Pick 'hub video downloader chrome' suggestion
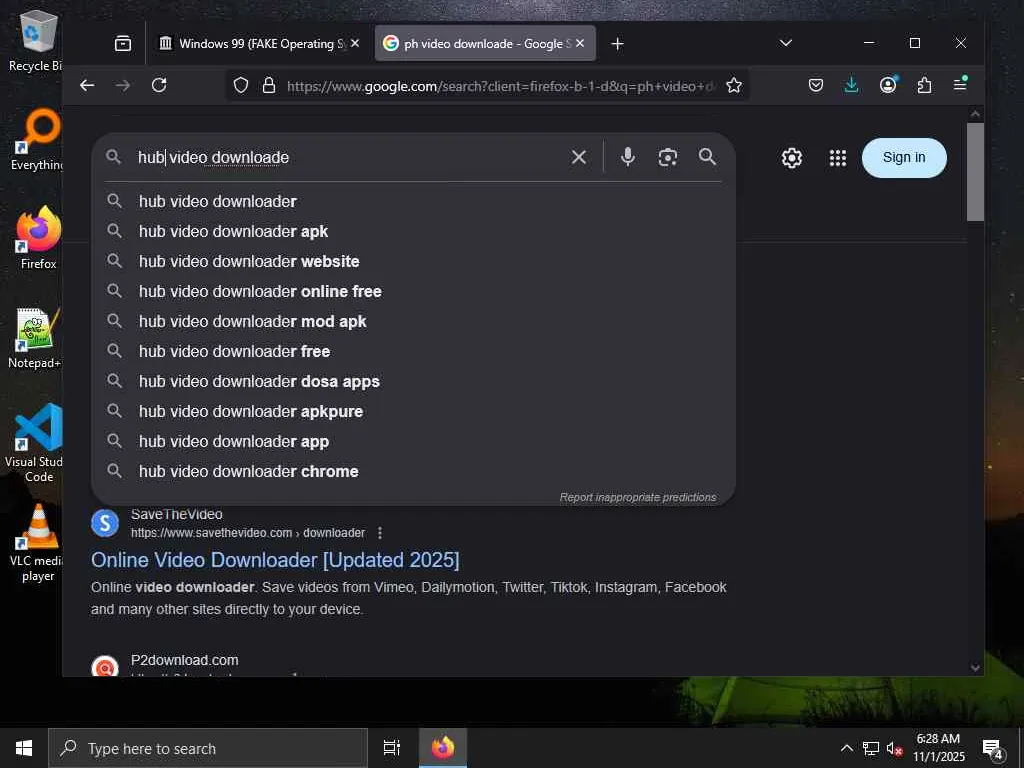The image size is (1024, 768). (413, 472)
